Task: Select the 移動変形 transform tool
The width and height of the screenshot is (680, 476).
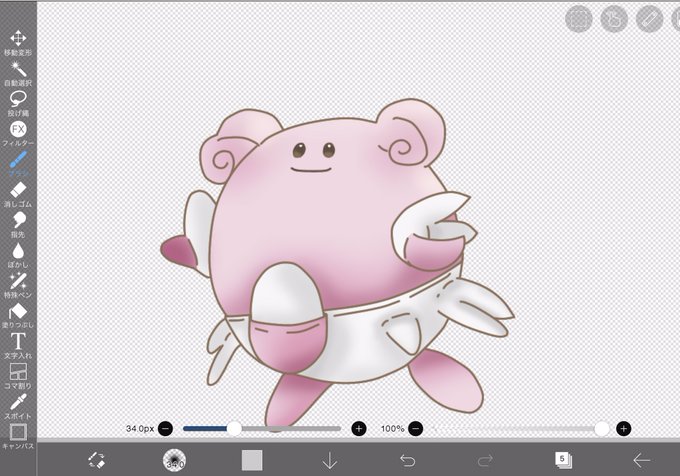Action: (18, 43)
